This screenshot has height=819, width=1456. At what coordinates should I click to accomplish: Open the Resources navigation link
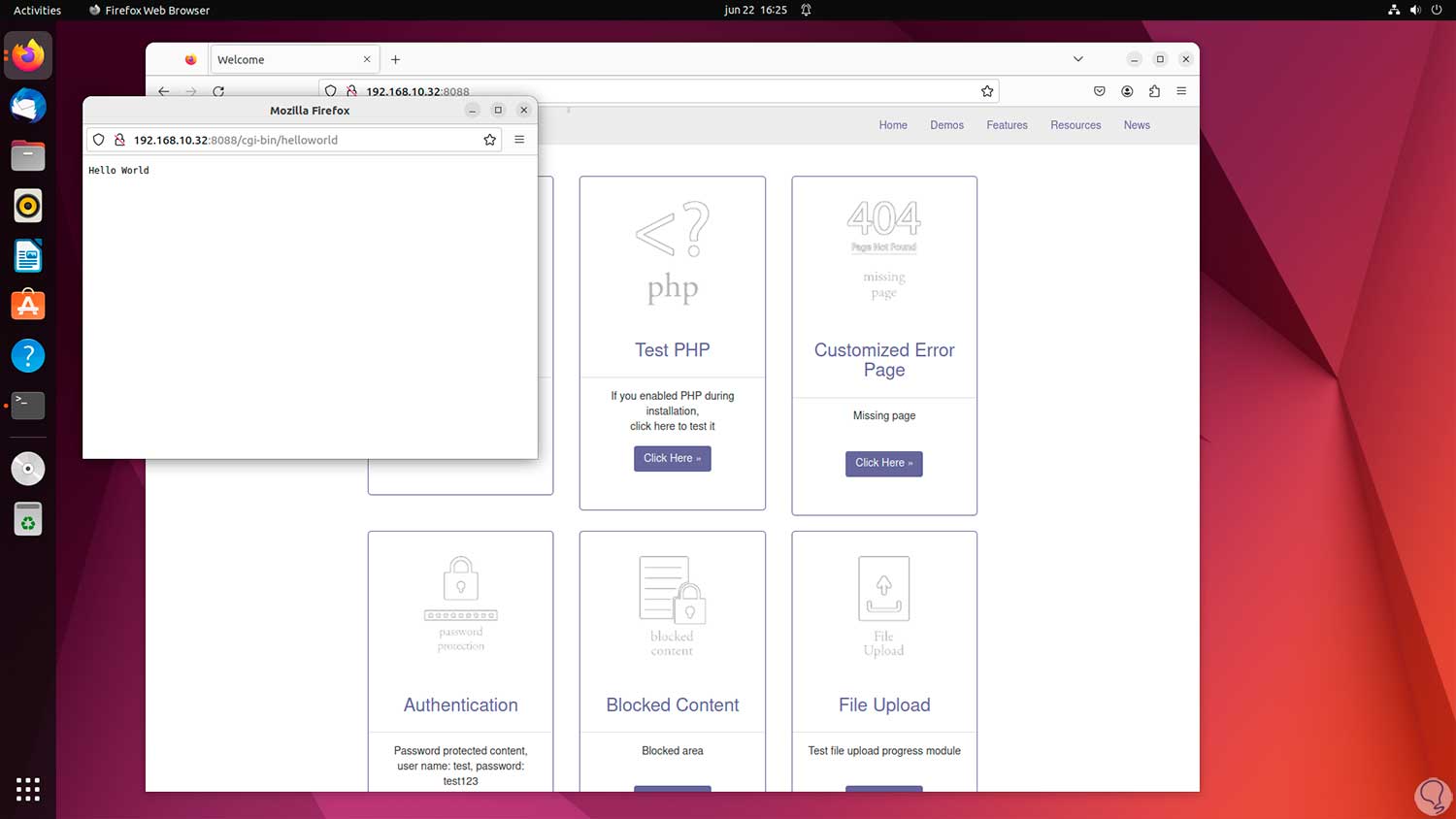pyautogui.click(x=1075, y=125)
